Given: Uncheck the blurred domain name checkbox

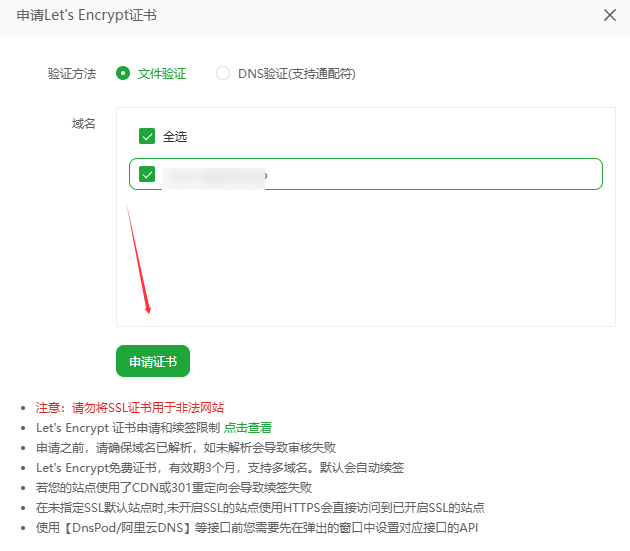Looking at the screenshot, I should pyautogui.click(x=148, y=175).
